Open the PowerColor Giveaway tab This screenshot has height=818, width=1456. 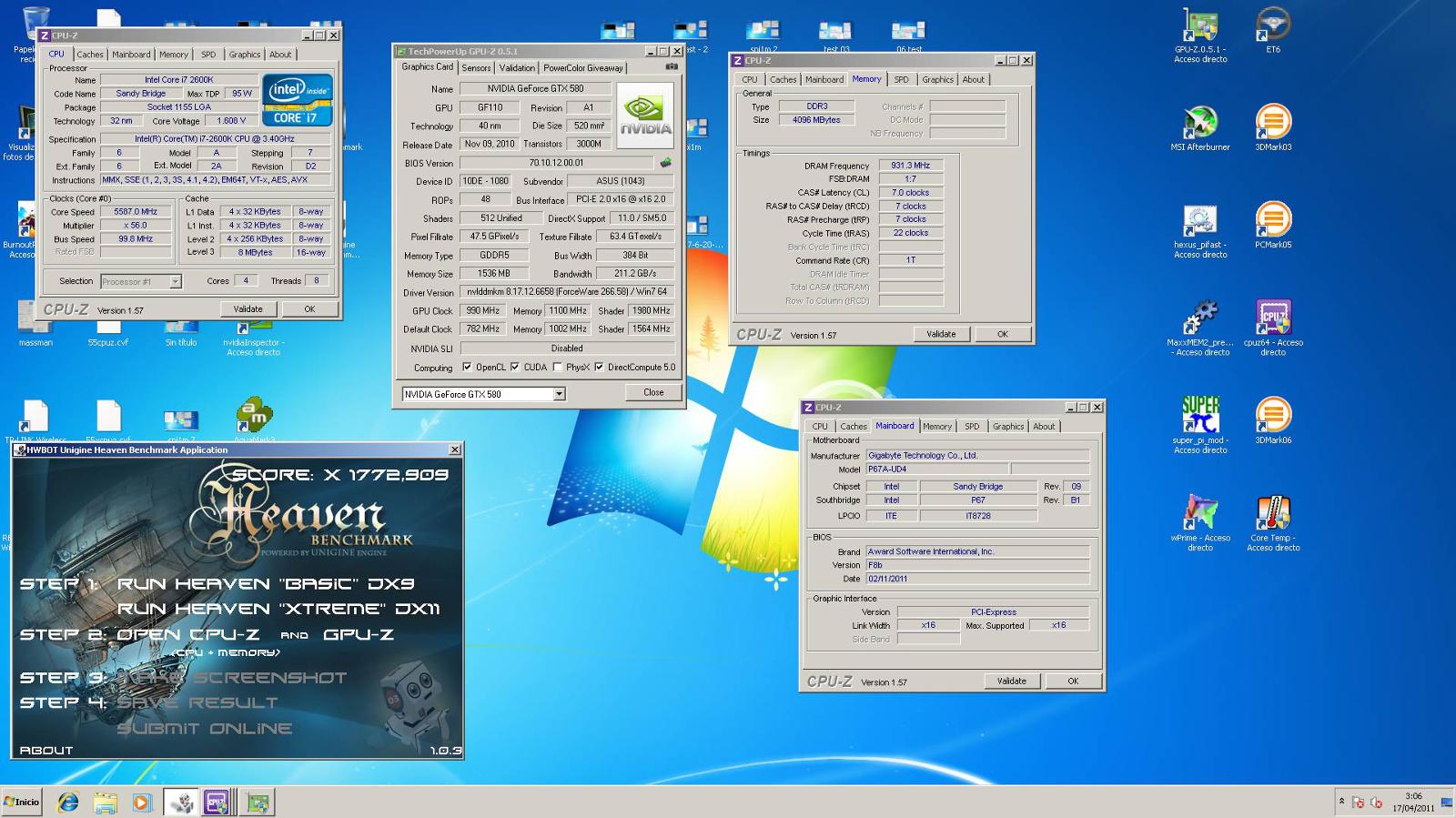(x=583, y=67)
